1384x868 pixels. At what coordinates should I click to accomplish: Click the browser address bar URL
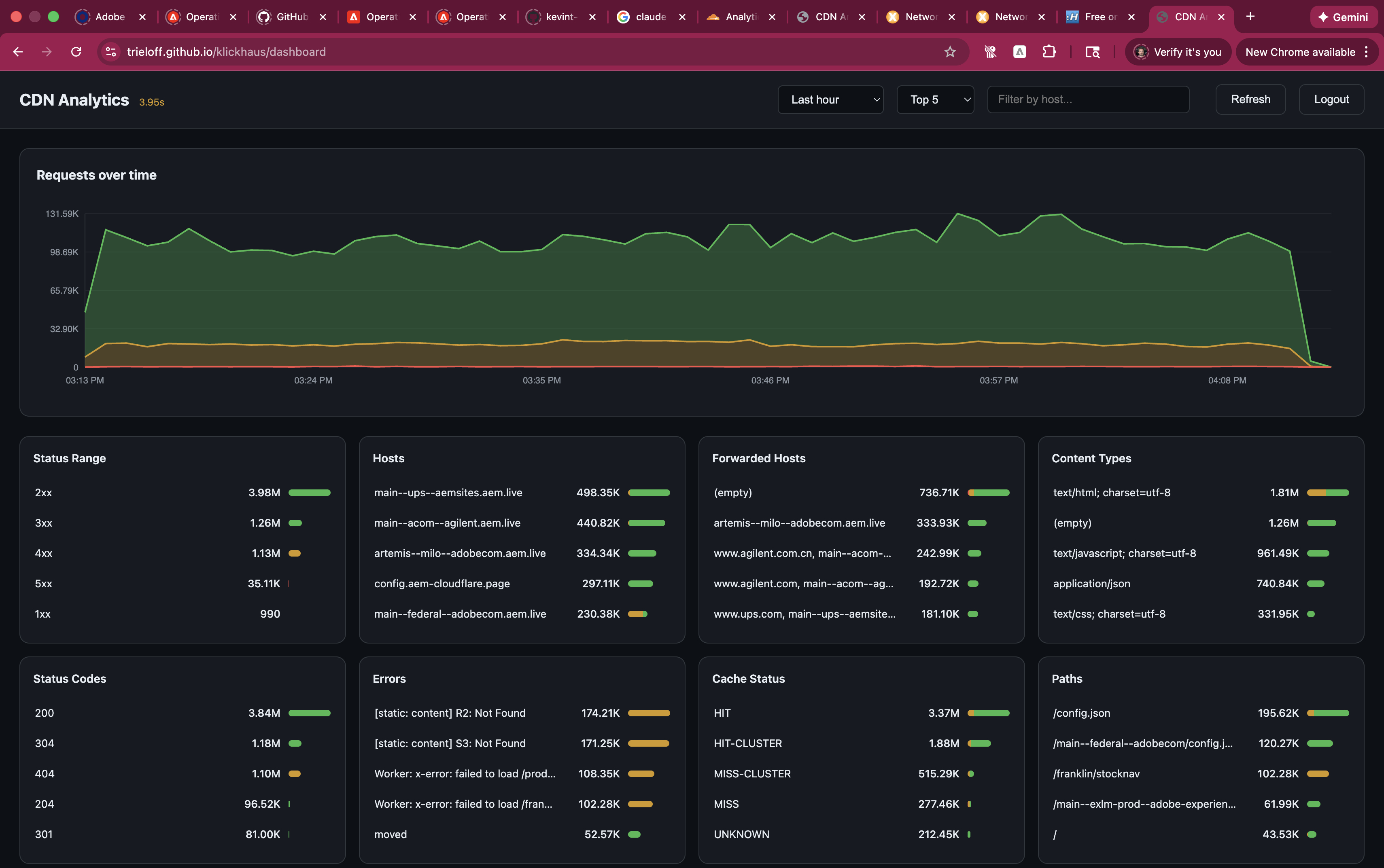tap(226, 52)
